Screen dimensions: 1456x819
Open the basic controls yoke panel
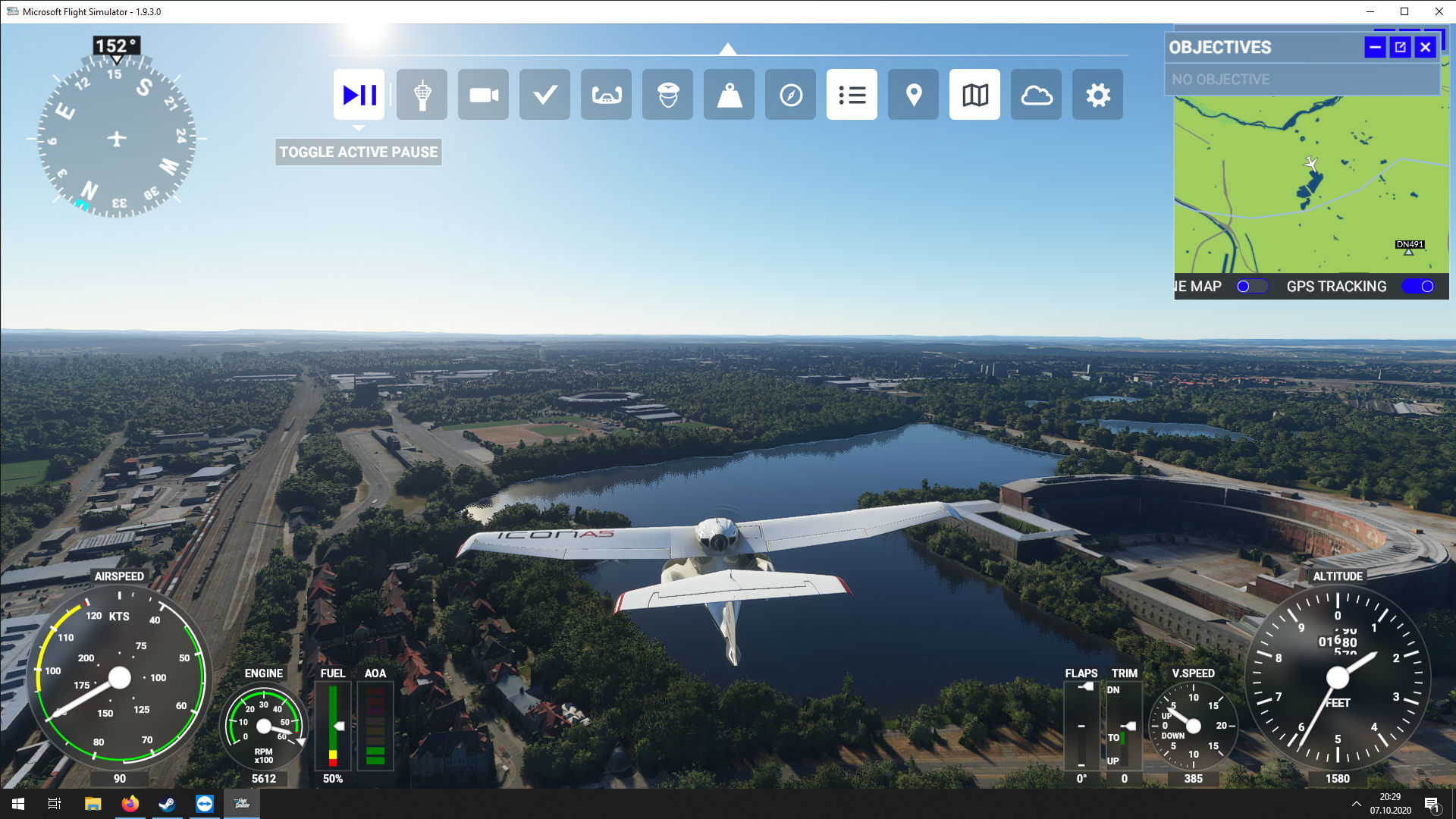[x=606, y=95]
